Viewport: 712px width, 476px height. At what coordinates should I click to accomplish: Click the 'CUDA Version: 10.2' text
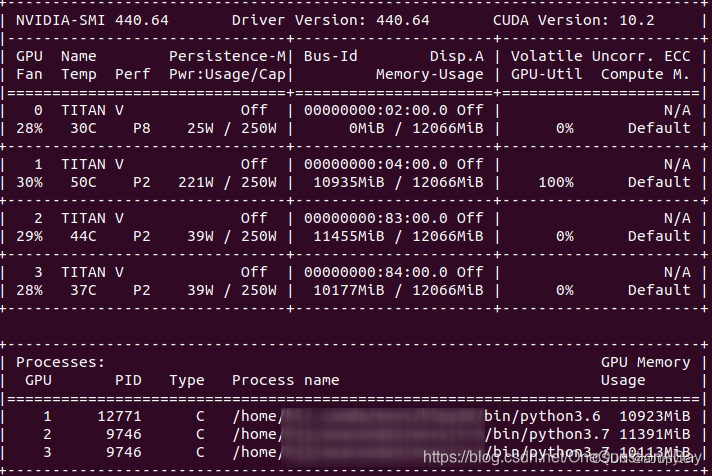(x=574, y=20)
